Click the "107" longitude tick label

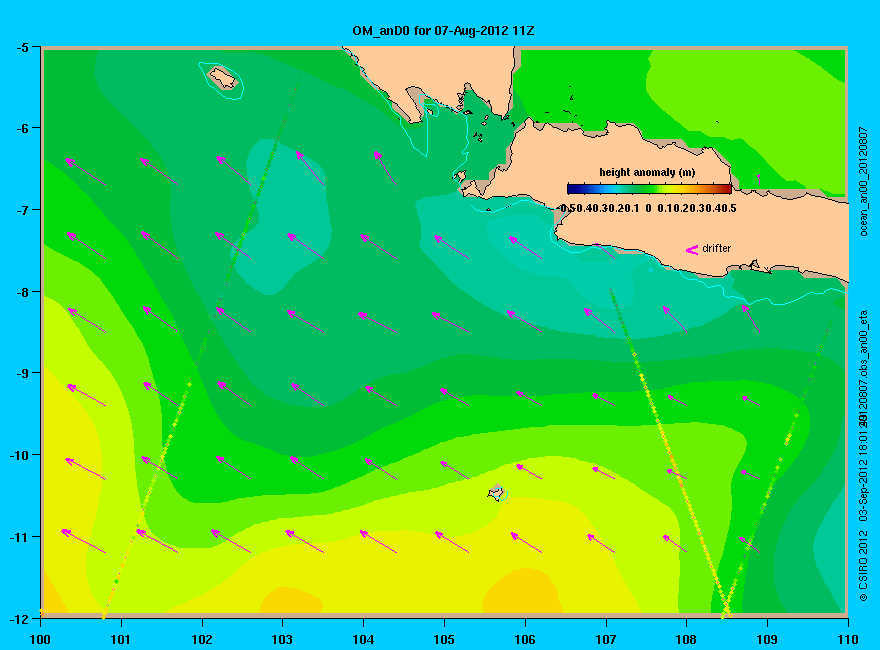coord(606,639)
